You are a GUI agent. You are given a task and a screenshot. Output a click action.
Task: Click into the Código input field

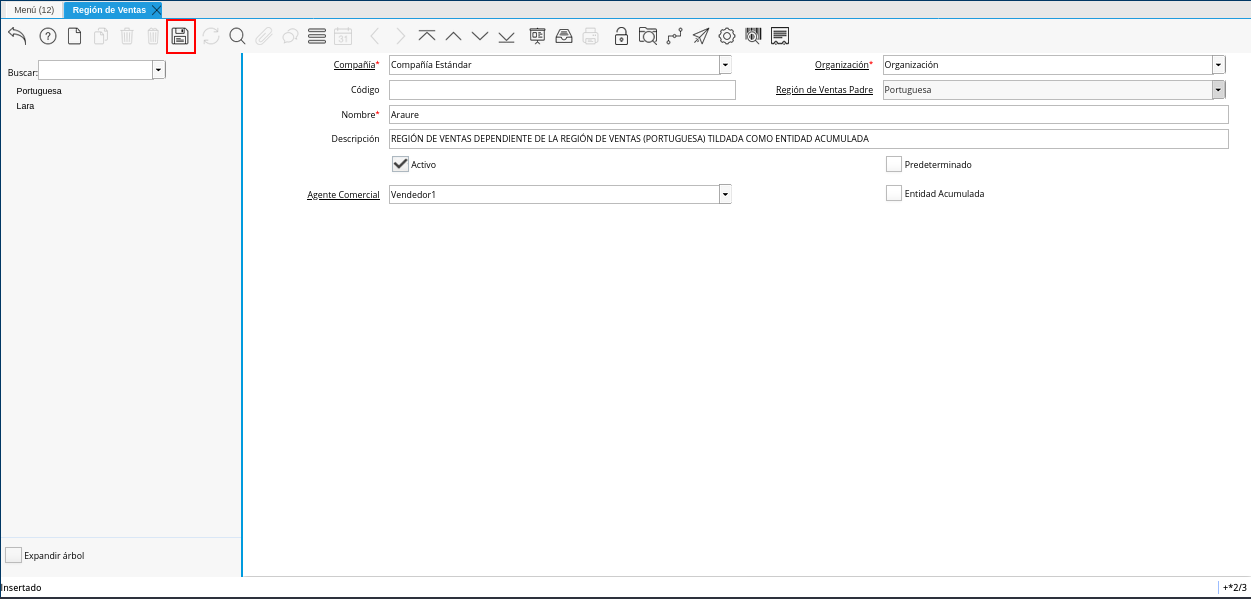click(x=562, y=90)
